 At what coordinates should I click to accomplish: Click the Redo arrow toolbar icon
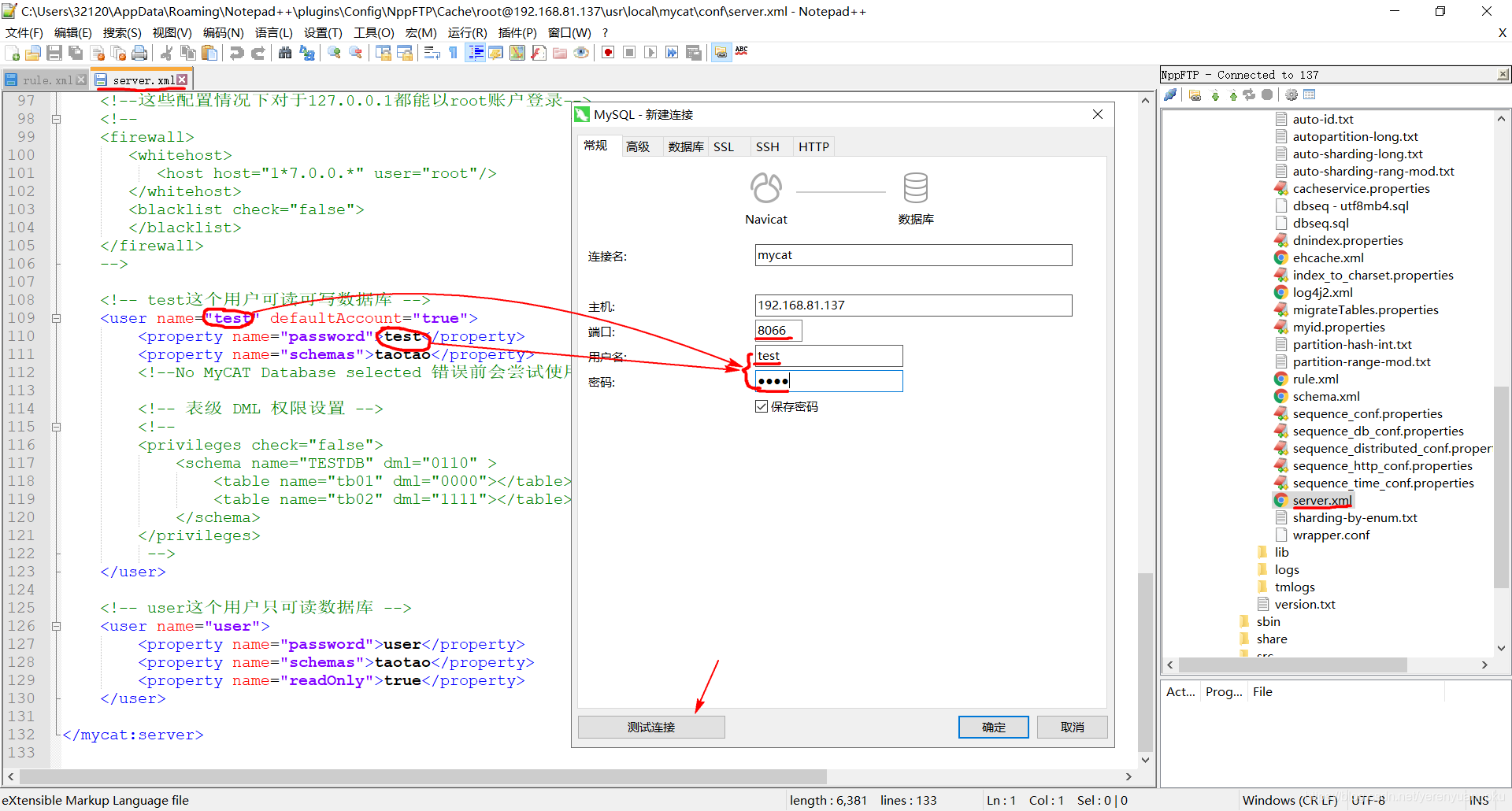258,53
